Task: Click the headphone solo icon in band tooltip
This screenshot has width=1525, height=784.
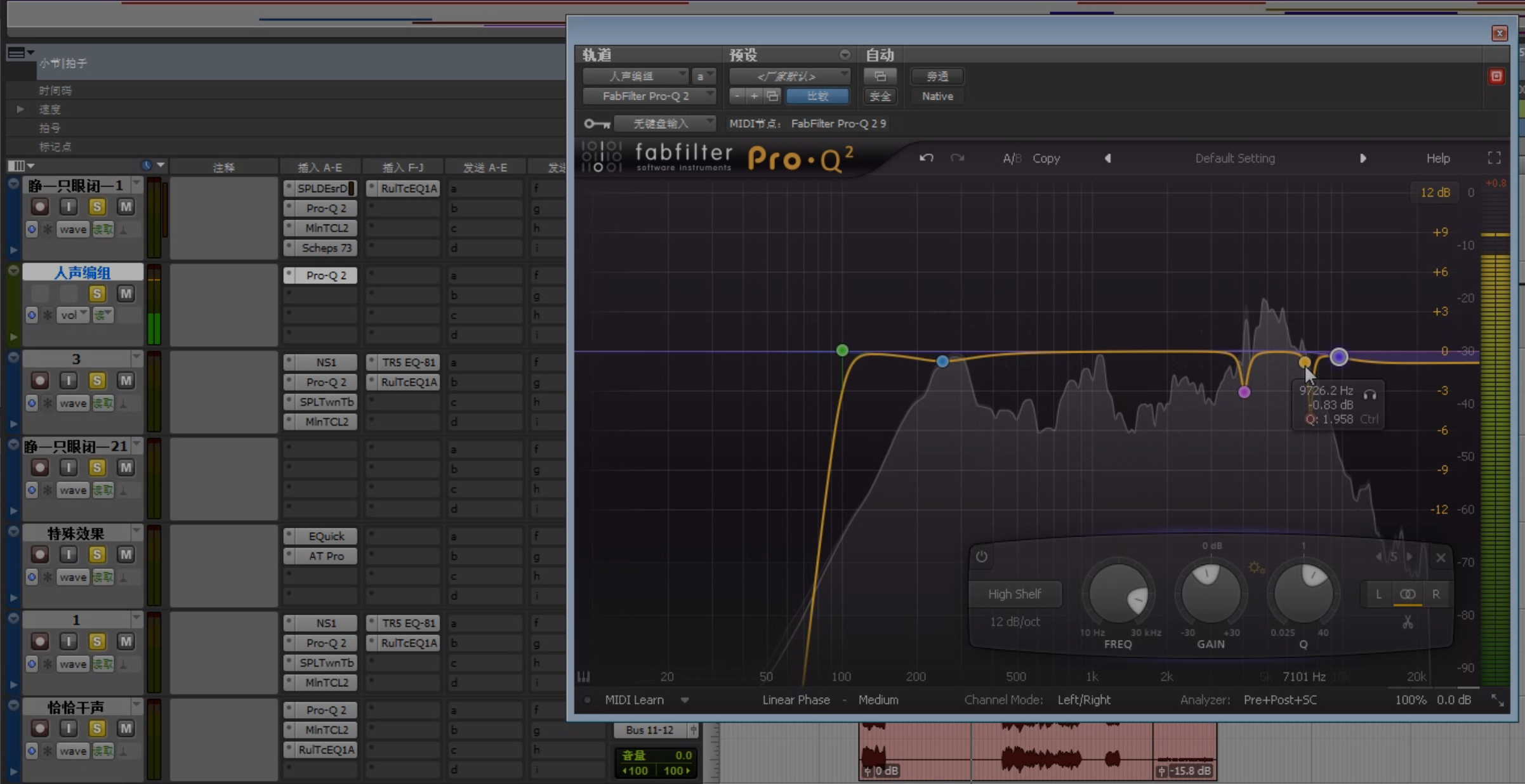Action: 1370,395
